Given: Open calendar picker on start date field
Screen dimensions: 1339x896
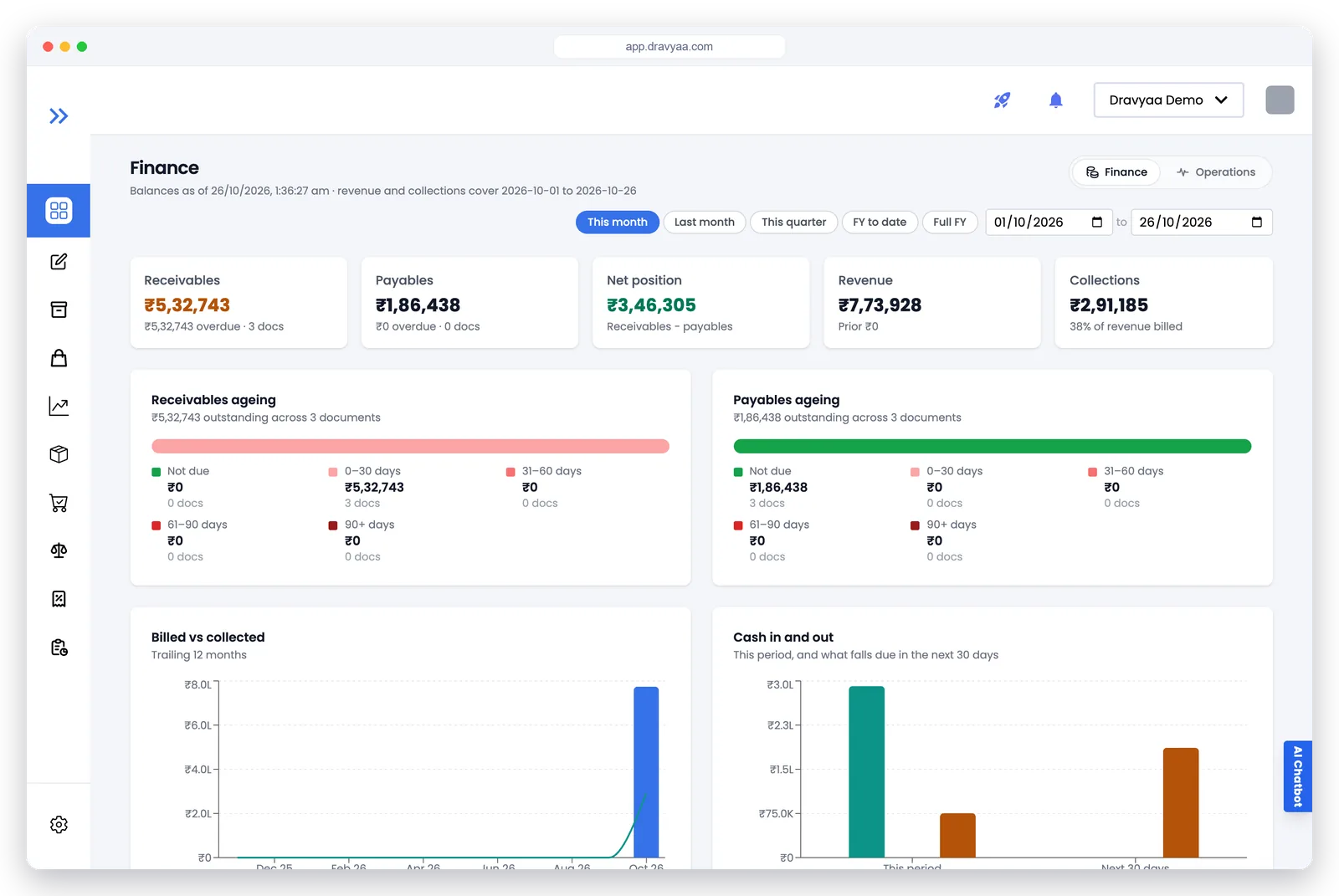Looking at the screenshot, I should [1097, 222].
